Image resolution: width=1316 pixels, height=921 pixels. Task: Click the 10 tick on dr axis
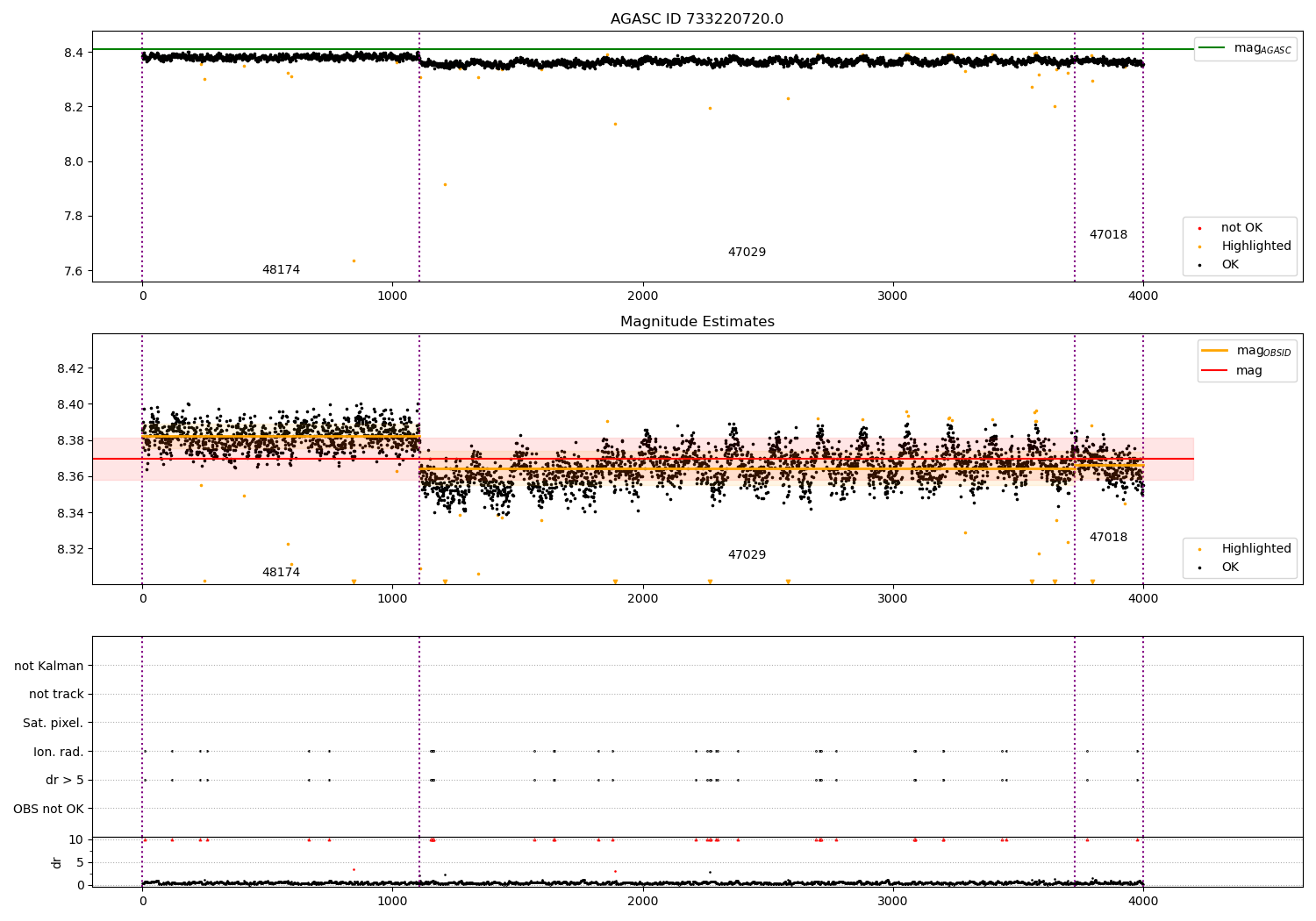pos(76,839)
